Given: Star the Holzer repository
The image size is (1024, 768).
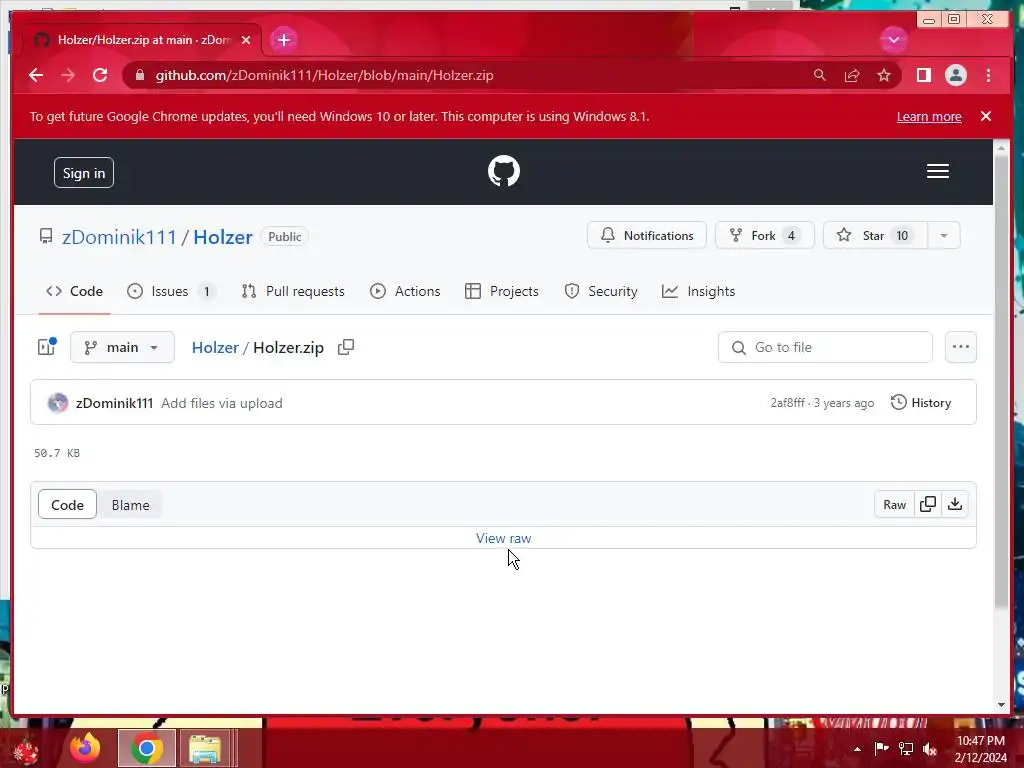Looking at the screenshot, I should tap(875, 235).
